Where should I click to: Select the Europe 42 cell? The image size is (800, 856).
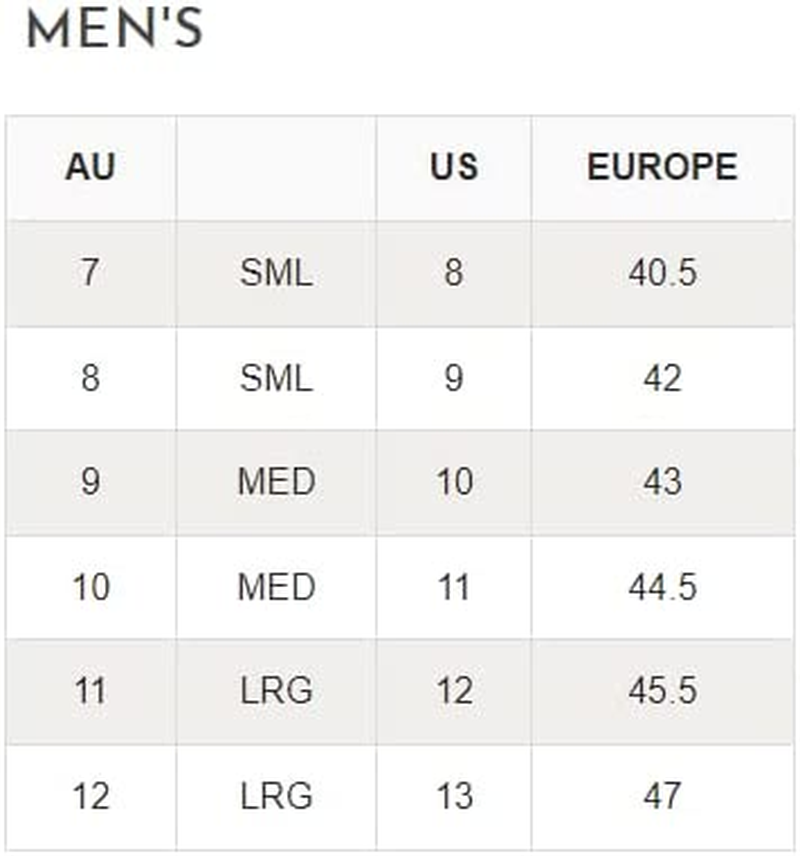(662, 378)
